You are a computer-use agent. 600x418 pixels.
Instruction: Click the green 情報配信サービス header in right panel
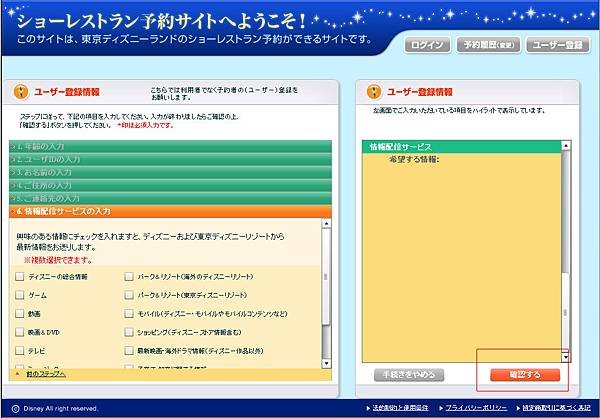coord(461,147)
